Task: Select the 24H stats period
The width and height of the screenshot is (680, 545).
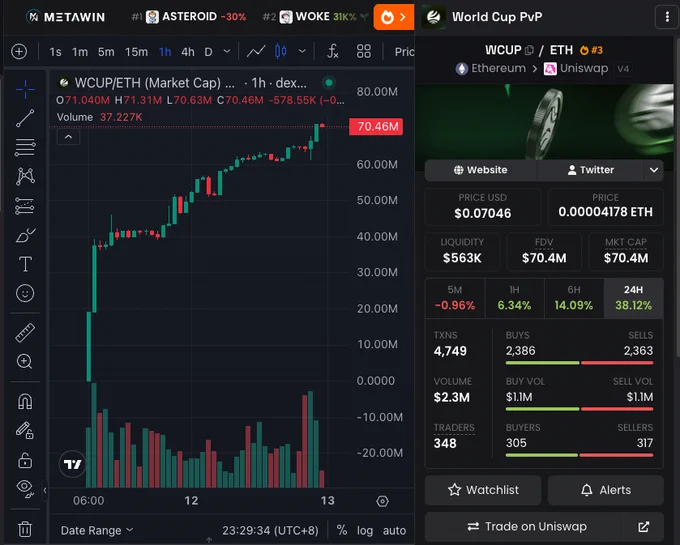Action: click(x=633, y=298)
